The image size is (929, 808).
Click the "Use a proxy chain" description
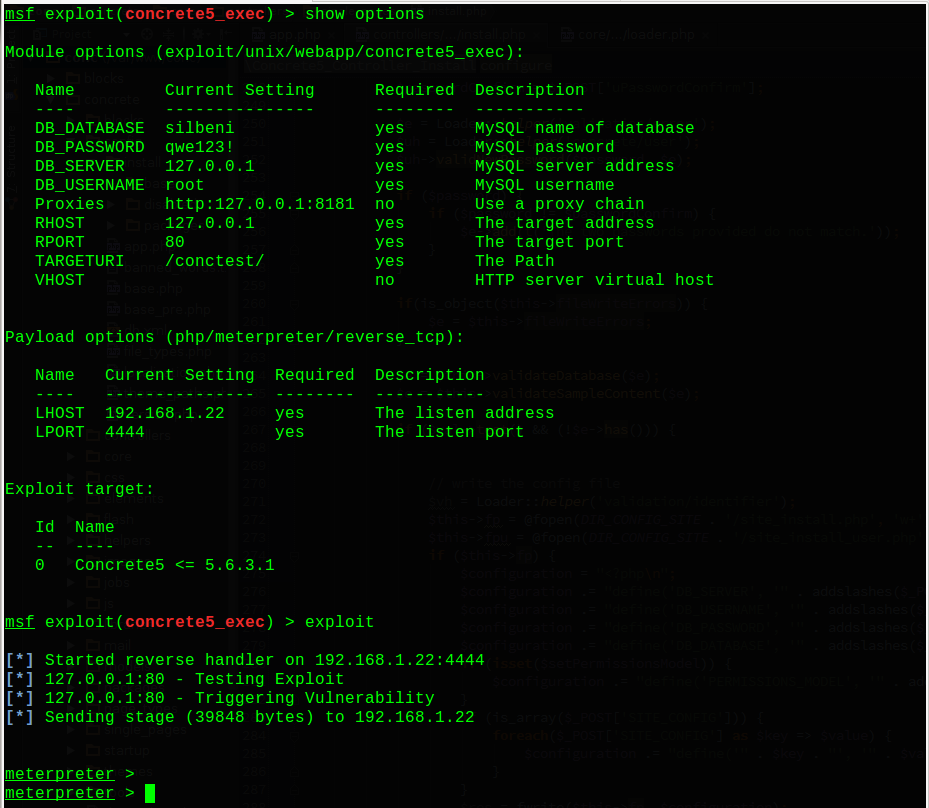coord(560,204)
